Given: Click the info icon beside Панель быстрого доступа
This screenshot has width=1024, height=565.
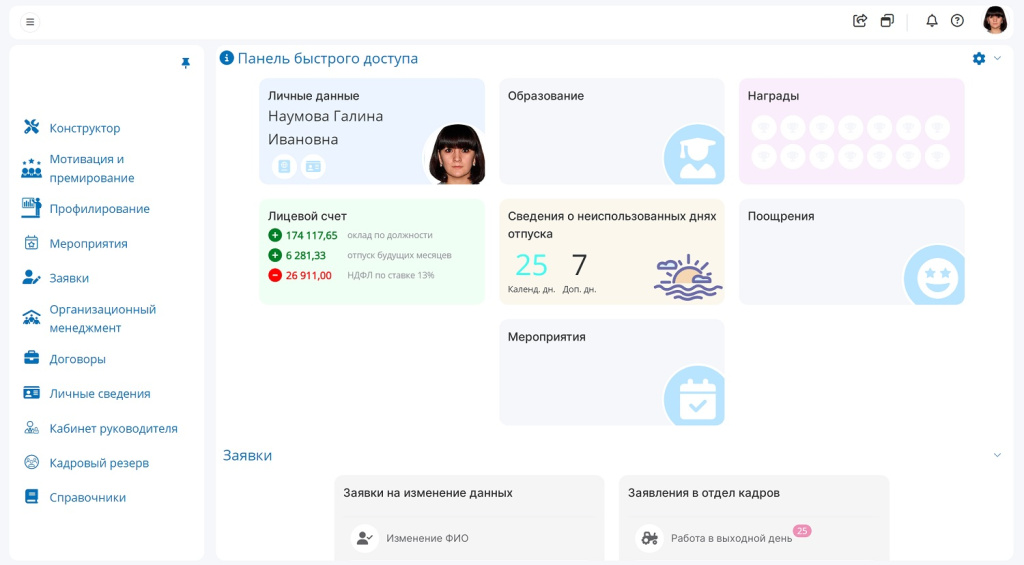Looking at the screenshot, I should 227,58.
